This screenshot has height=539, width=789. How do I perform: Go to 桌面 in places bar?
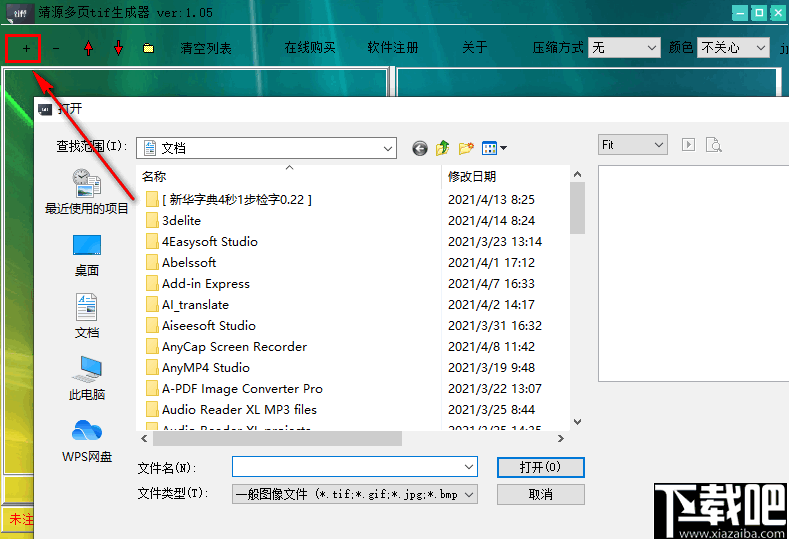click(87, 255)
